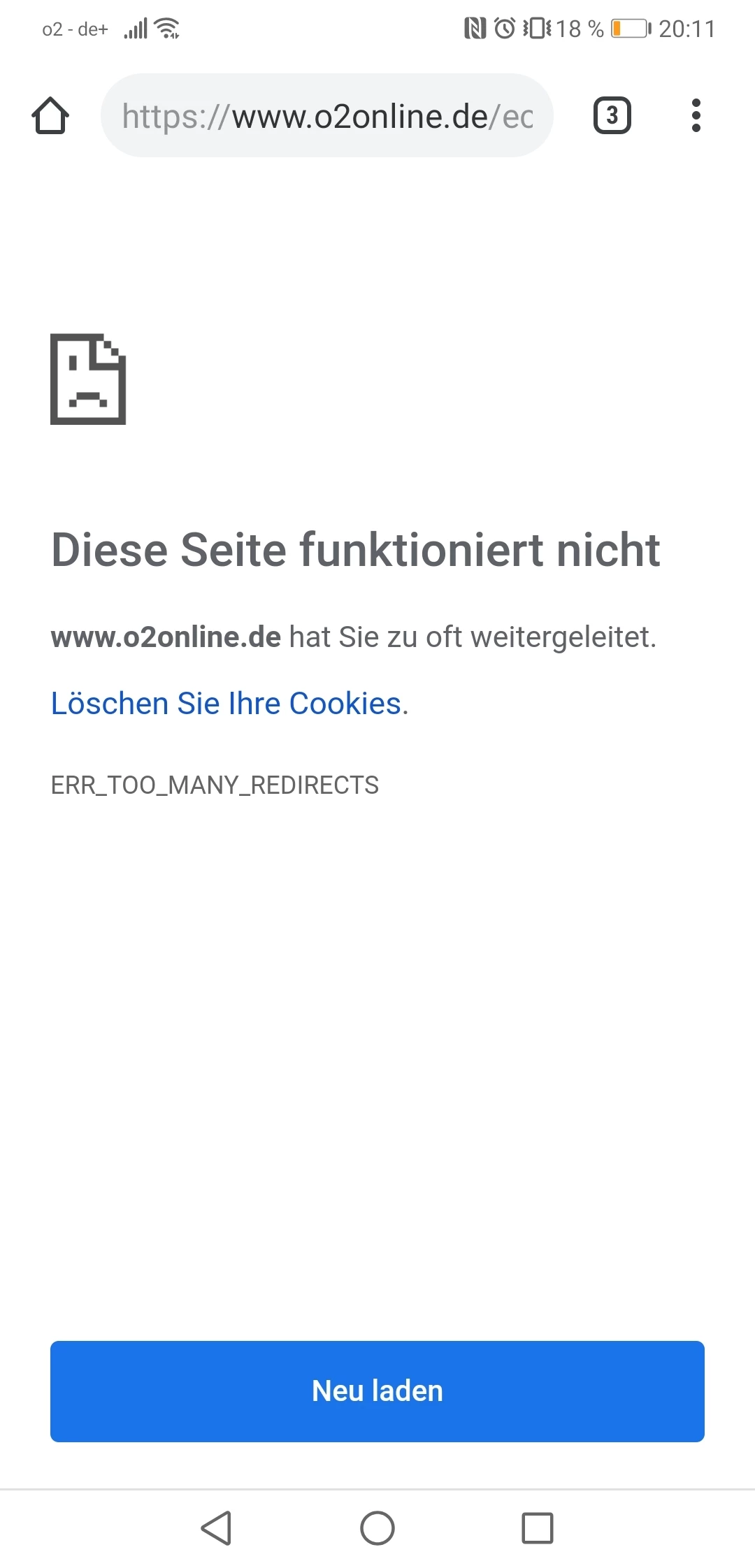755x1568 pixels.
Task: Tap the Wi-Fi status icon
Action: click(x=168, y=29)
